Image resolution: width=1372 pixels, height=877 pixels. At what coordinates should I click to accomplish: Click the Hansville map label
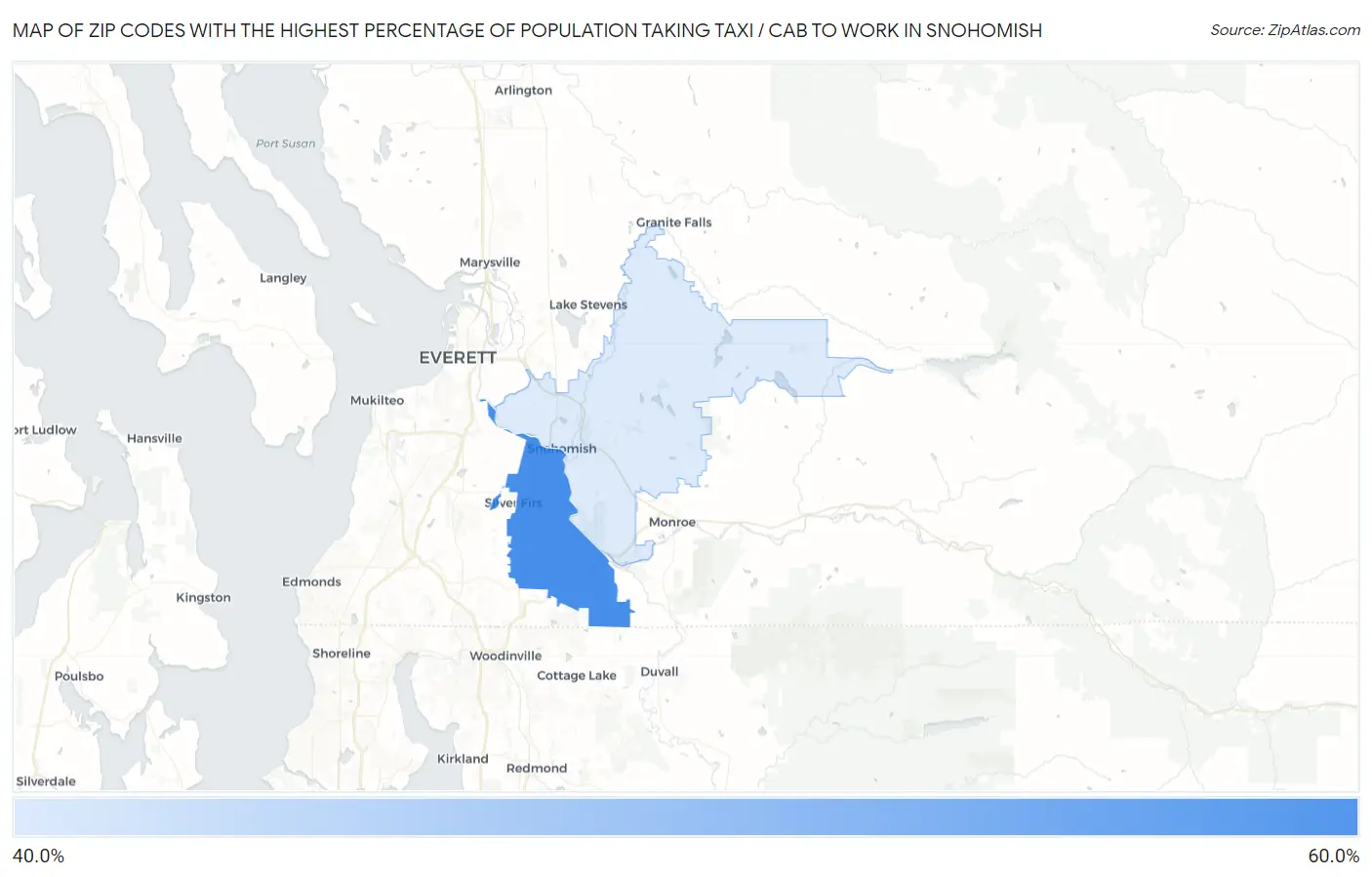[x=154, y=438]
